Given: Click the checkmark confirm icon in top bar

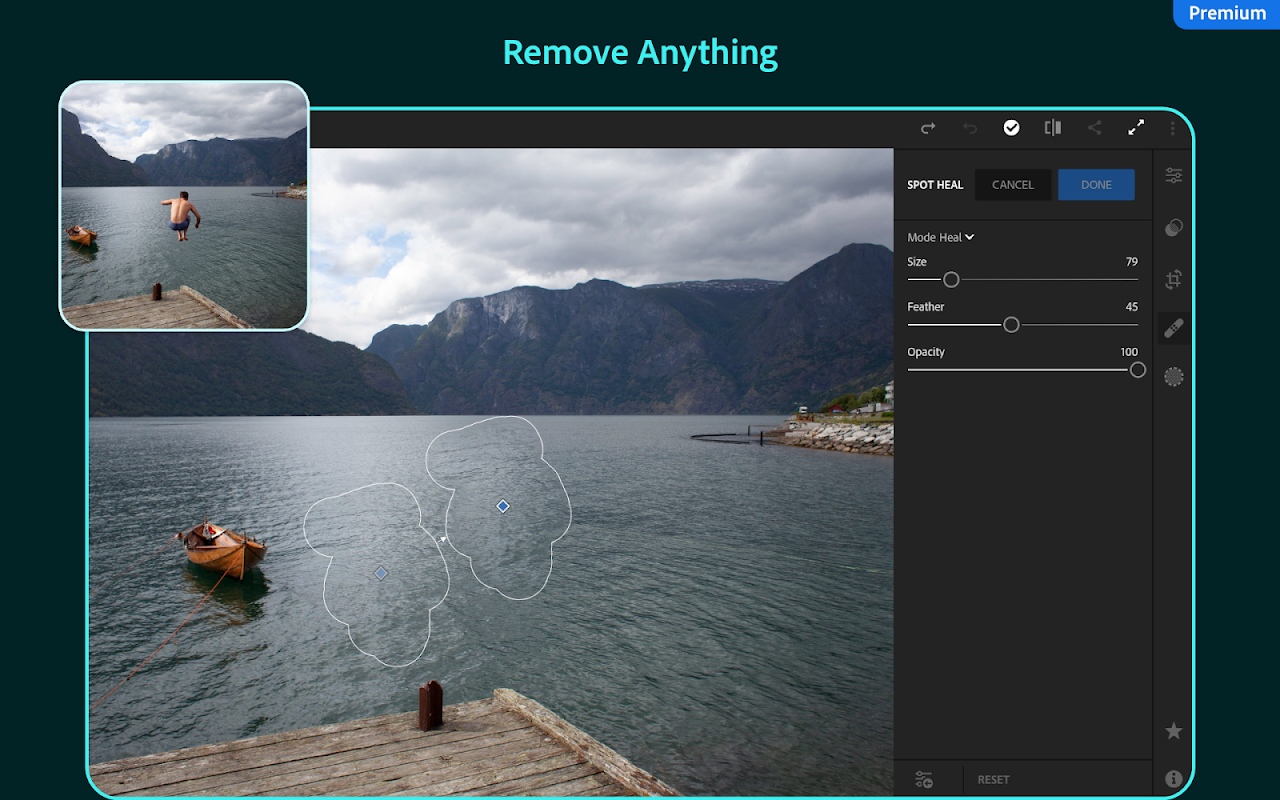Looking at the screenshot, I should (1011, 128).
